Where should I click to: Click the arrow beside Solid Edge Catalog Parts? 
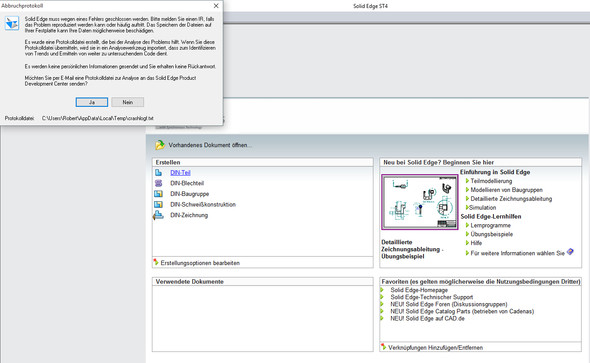[x=382, y=311]
